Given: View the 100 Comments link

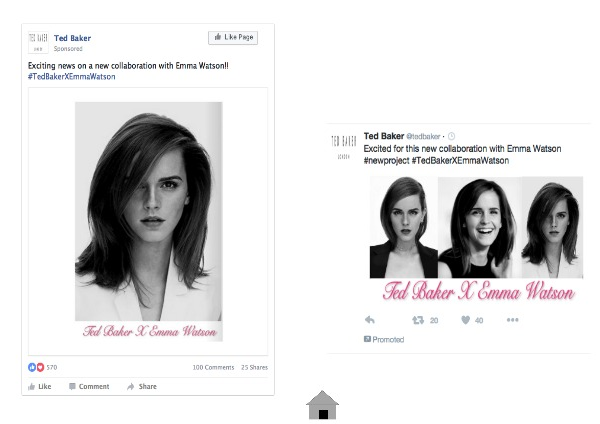Looking at the screenshot, I should coord(213,367).
